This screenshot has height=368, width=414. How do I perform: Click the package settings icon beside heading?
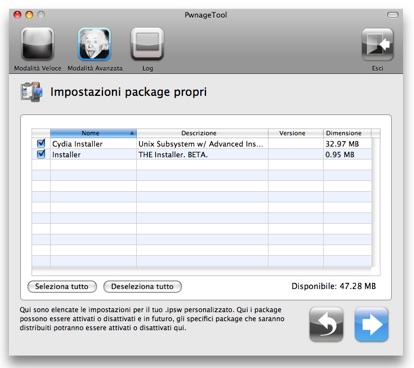tap(31, 92)
